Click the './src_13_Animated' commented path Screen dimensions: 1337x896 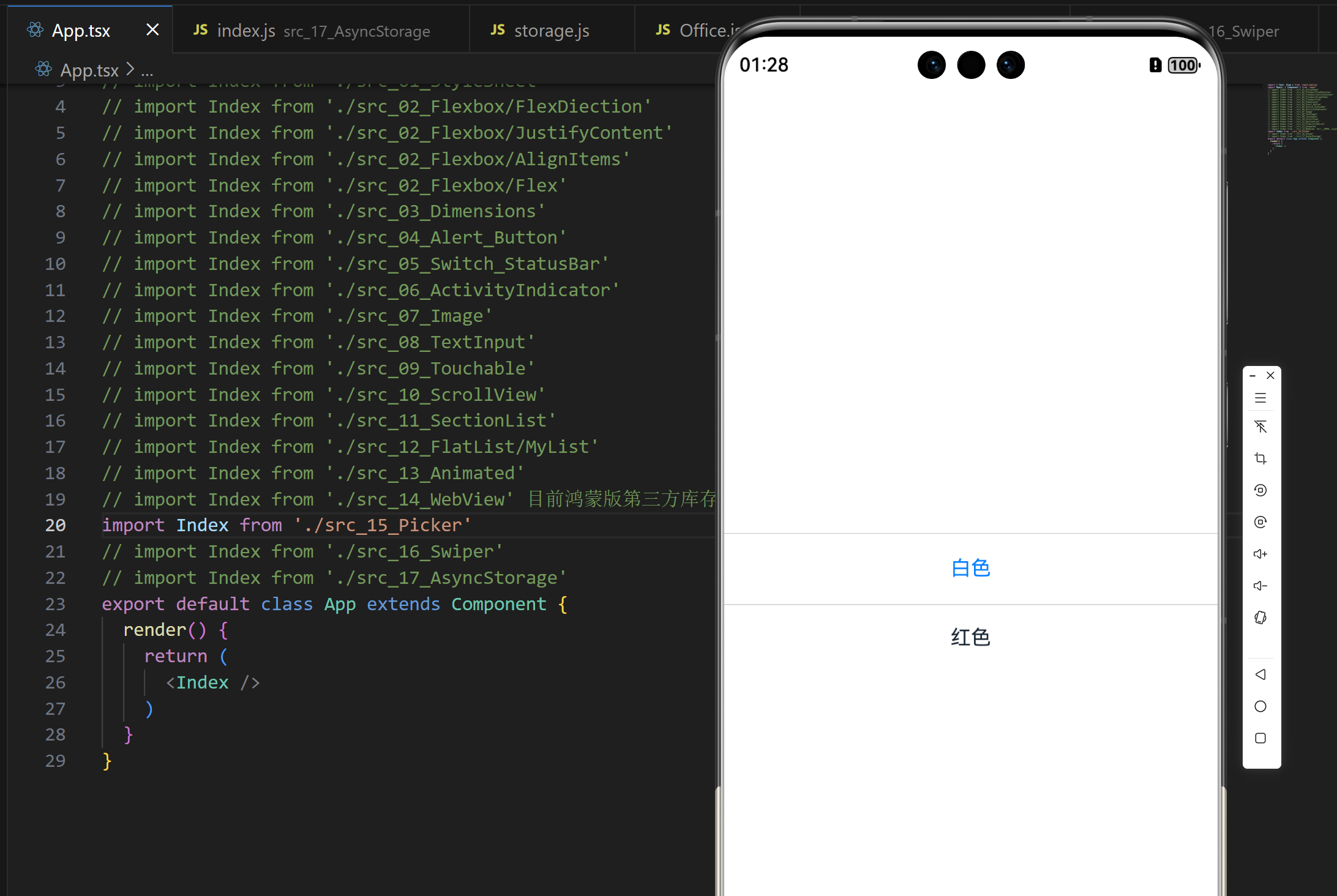pos(424,474)
